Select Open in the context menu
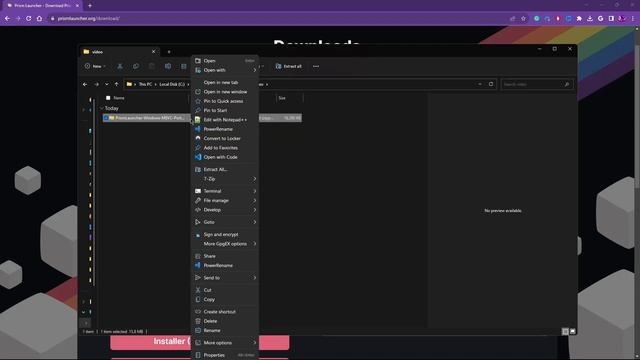 225,61
